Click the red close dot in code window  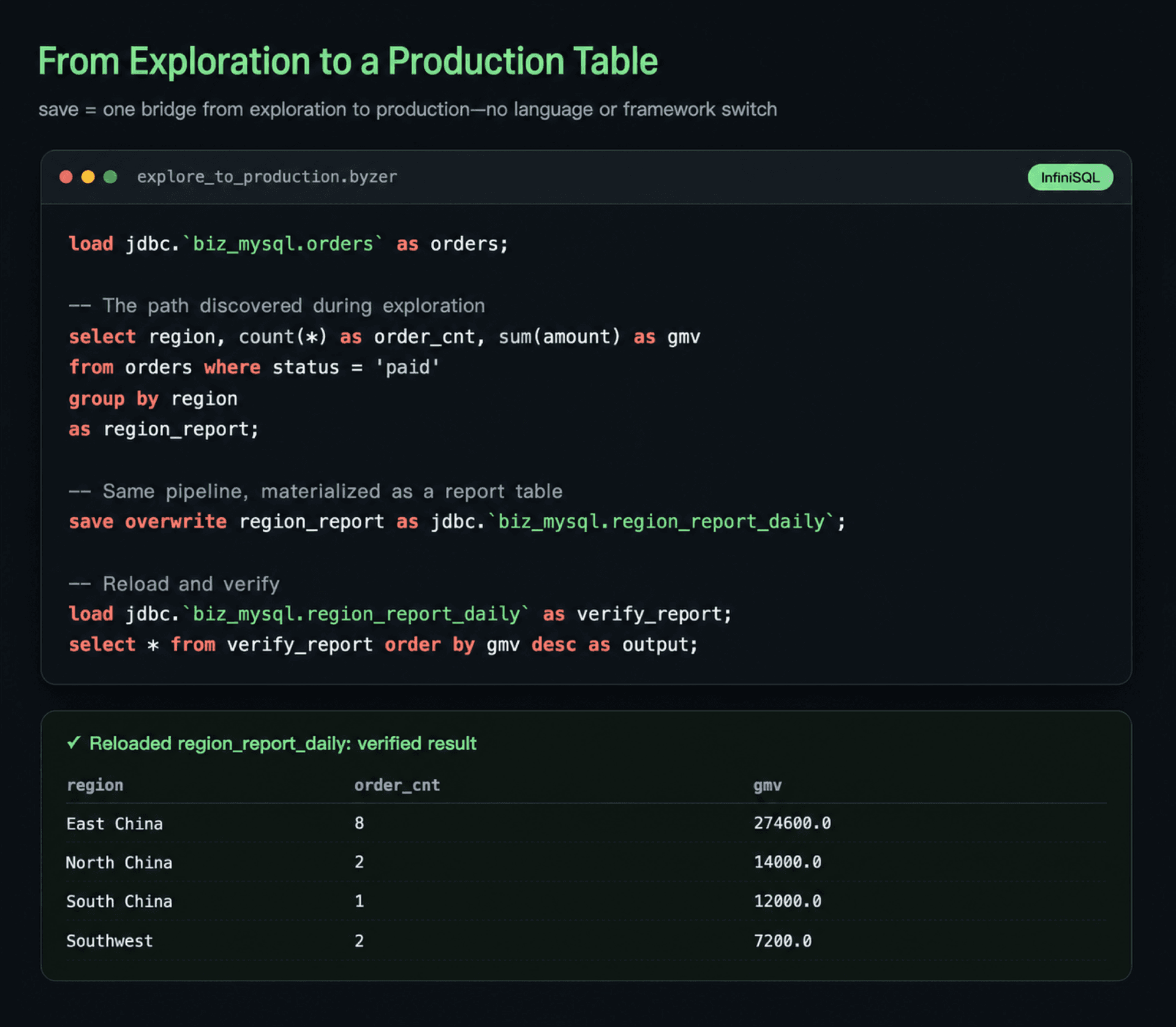(x=66, y=177)
